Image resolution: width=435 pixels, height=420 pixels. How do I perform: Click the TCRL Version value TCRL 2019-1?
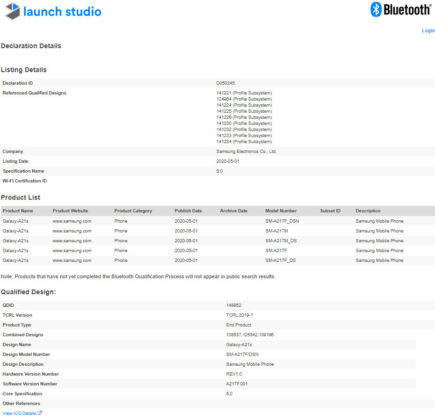click(x=239, y=315)
